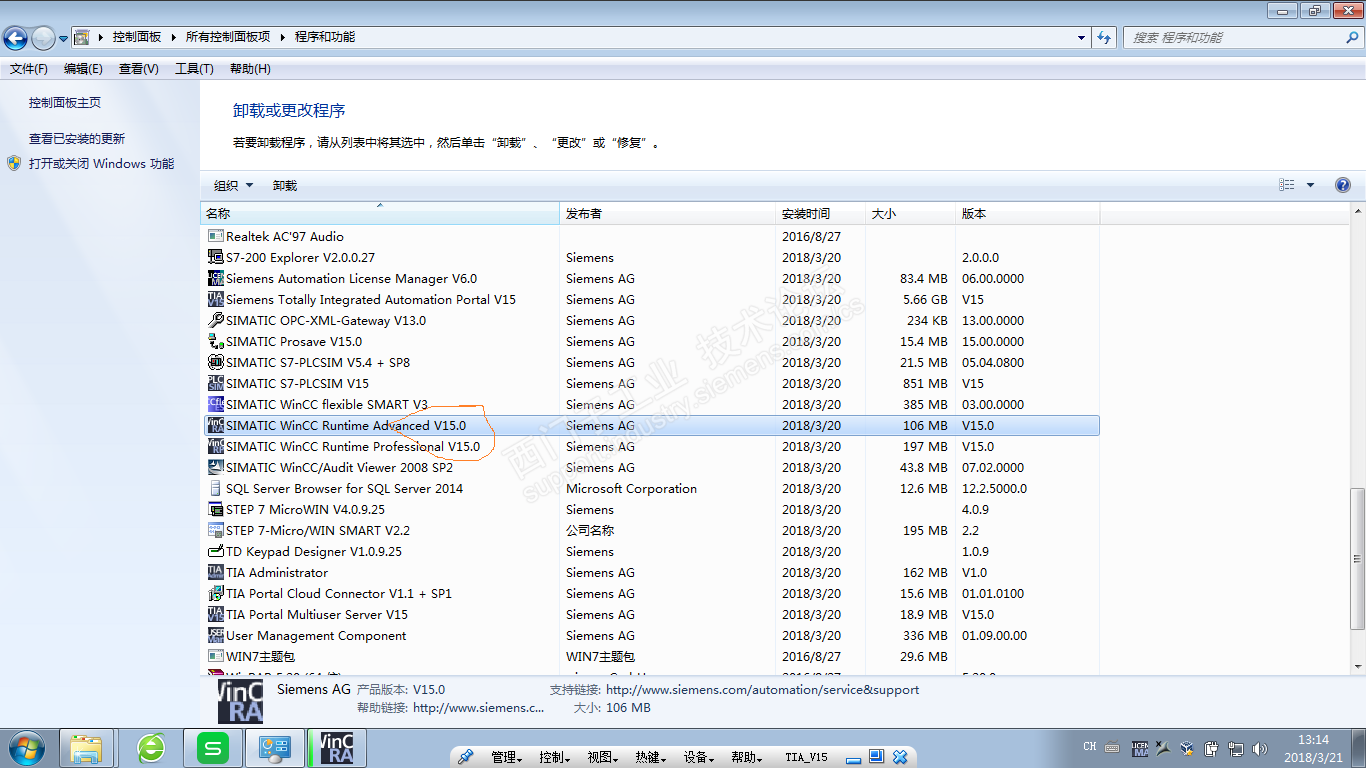Select the TD Keypad Designer V1.0.9.25 icon
1366x768 pixels.
tap(215, 552)
